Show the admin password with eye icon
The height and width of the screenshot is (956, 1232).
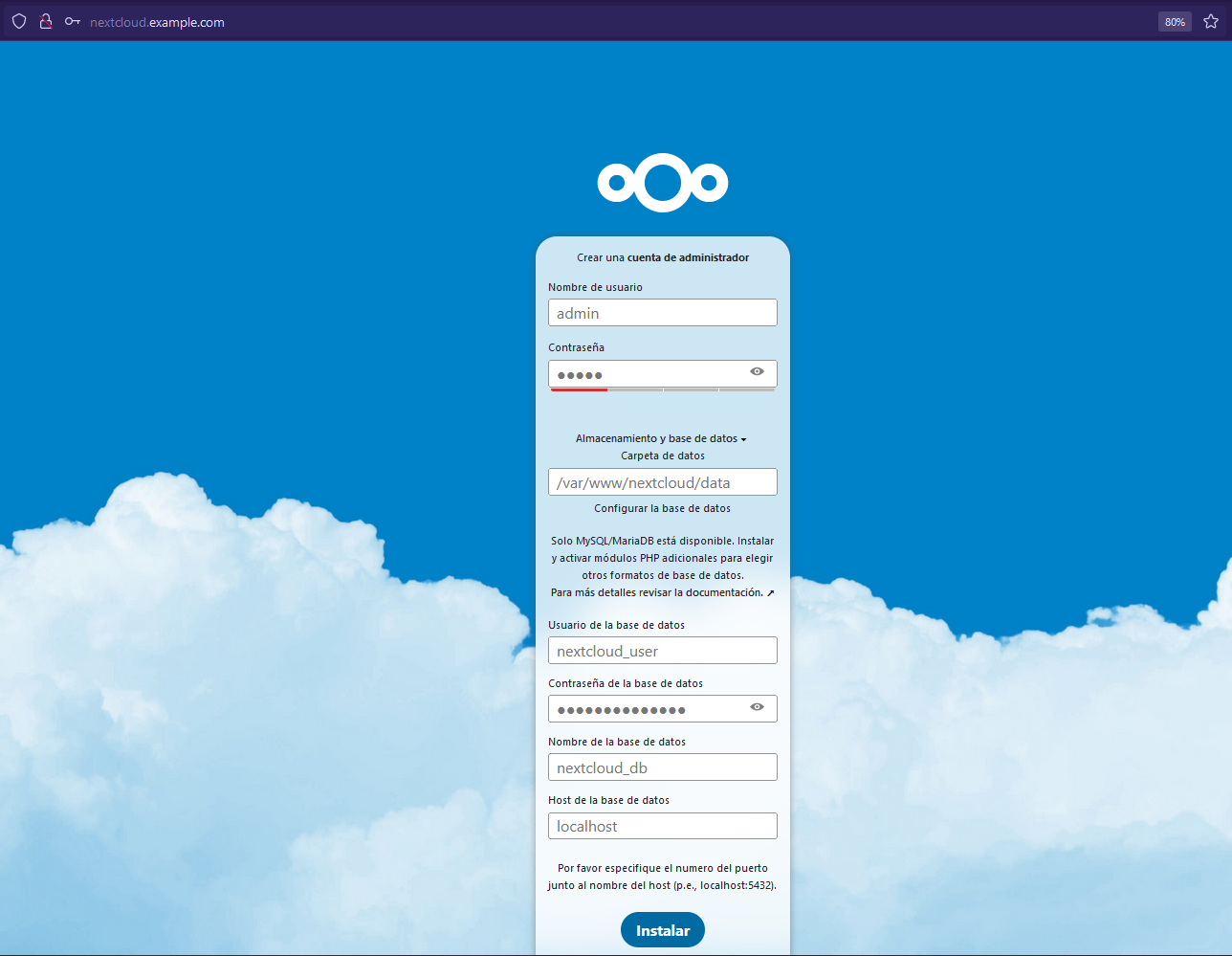pyautogui.click(x=757, y=371)
